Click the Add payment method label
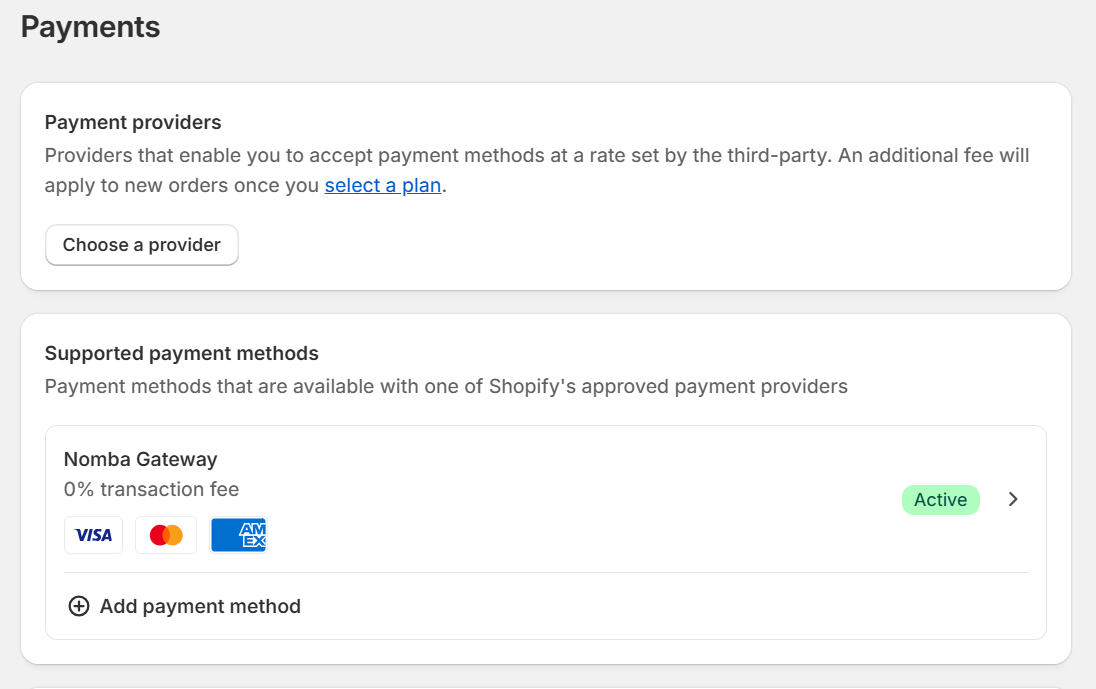Viewport: 1096px width, 689px height. click(x=200, y=606)
